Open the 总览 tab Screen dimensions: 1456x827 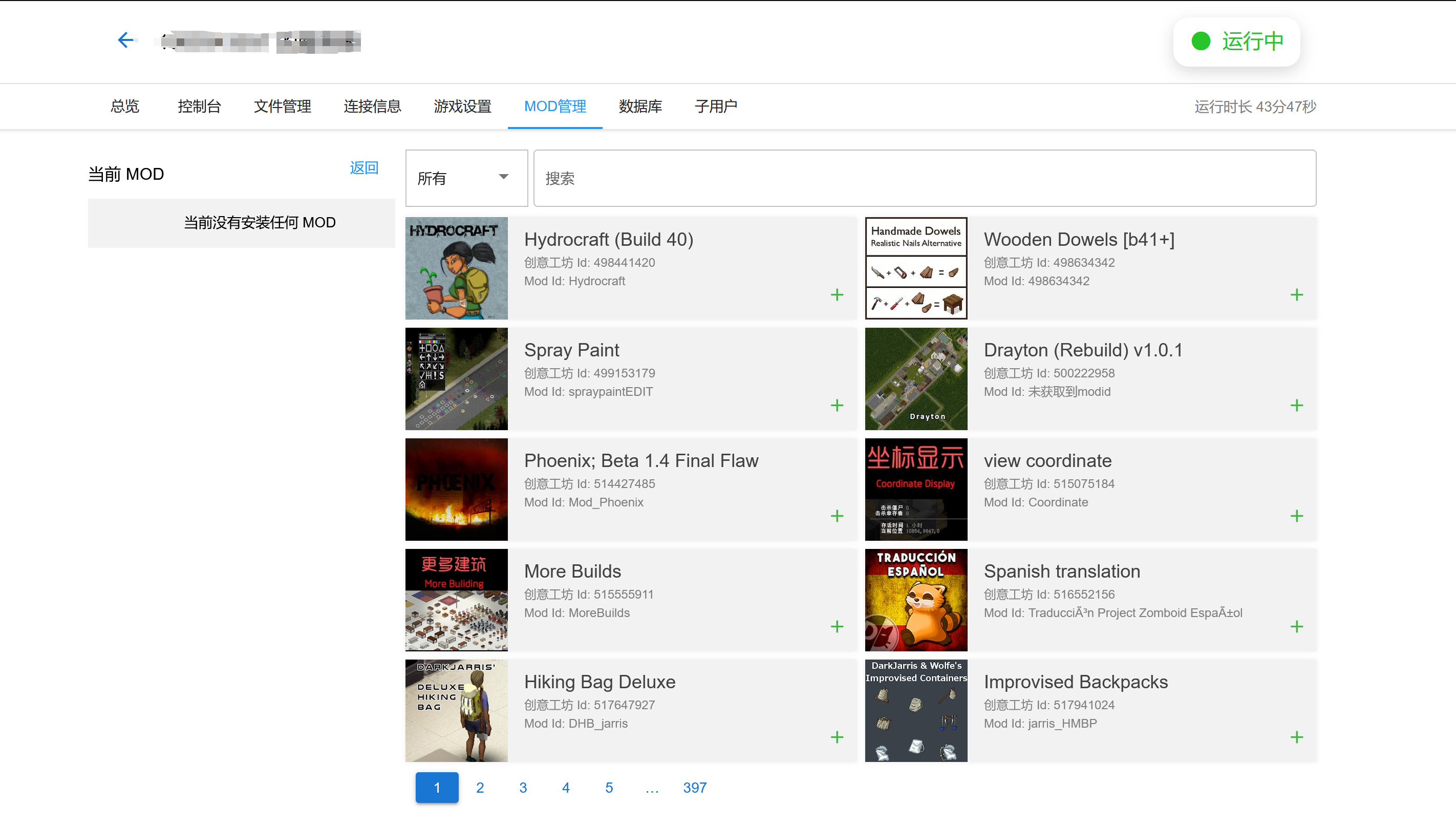click(x=124, y=106)
